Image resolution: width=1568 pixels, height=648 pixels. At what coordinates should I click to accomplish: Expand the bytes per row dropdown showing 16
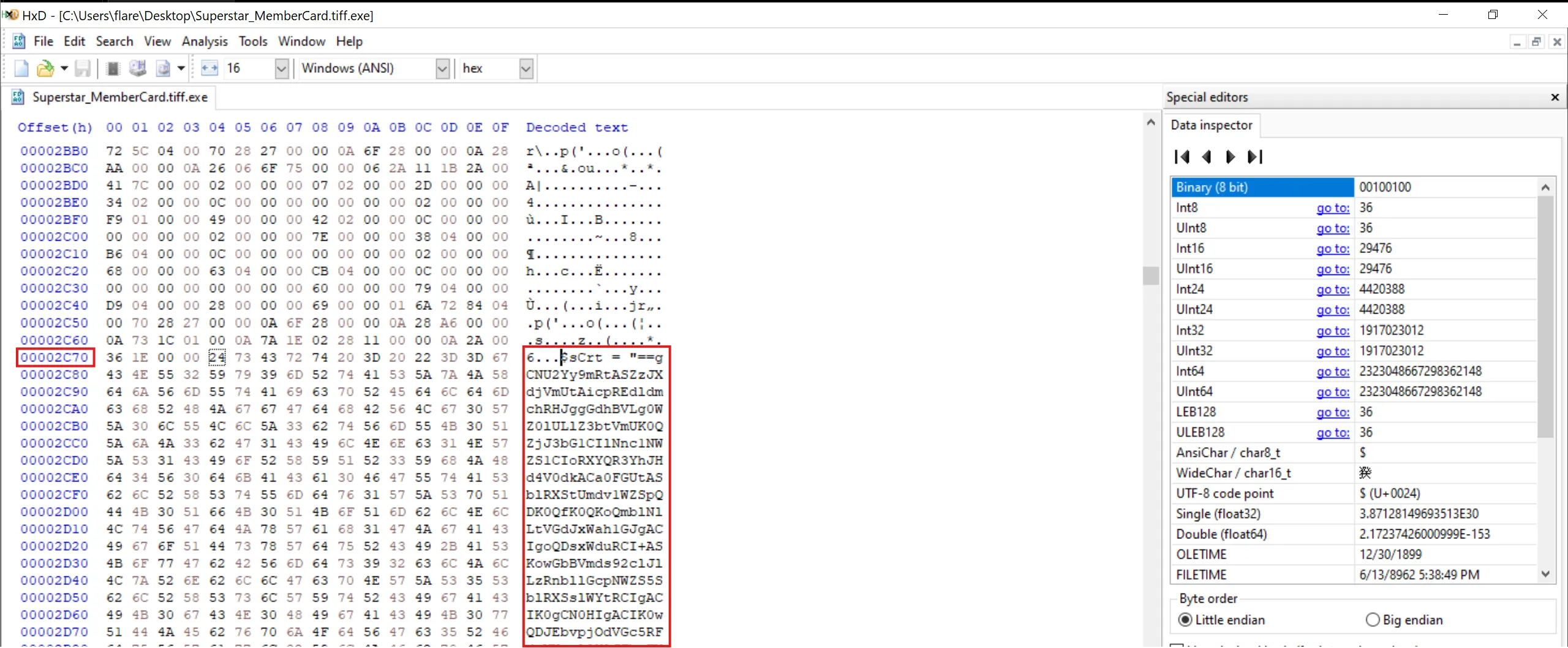point(281,69)
